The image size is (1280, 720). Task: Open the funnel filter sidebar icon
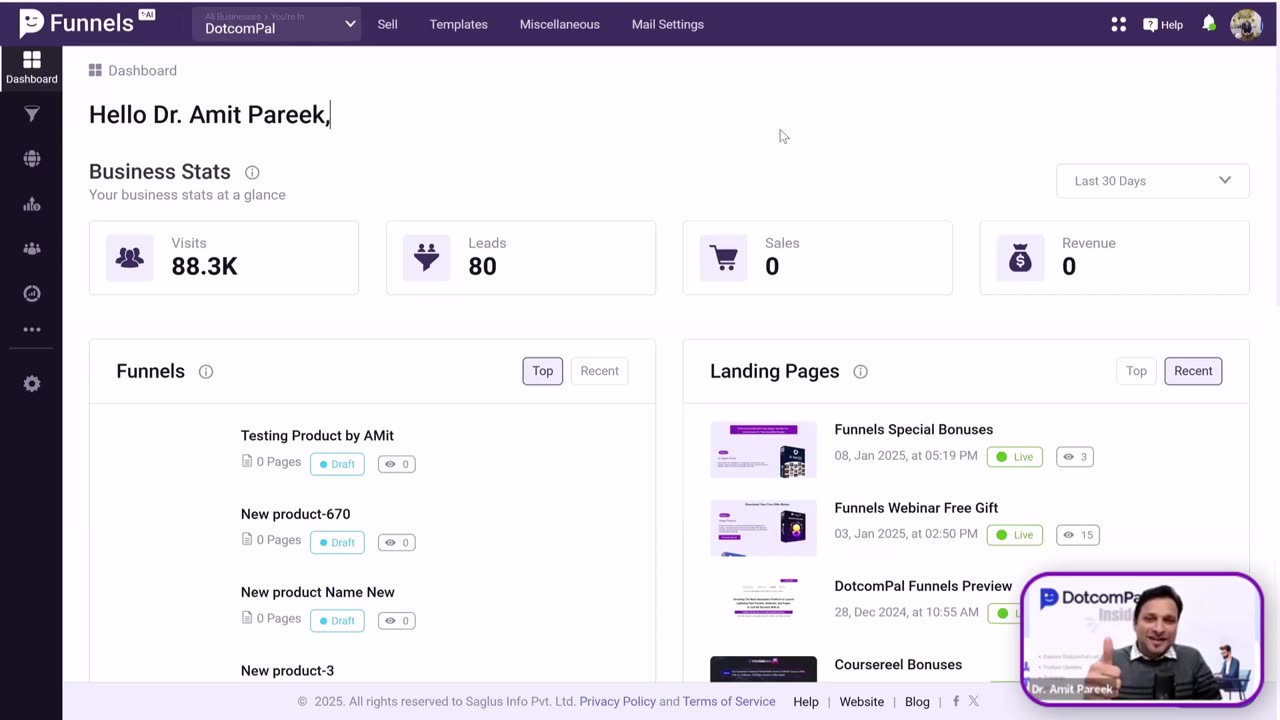pyautogui.click(x=32, y=114)
